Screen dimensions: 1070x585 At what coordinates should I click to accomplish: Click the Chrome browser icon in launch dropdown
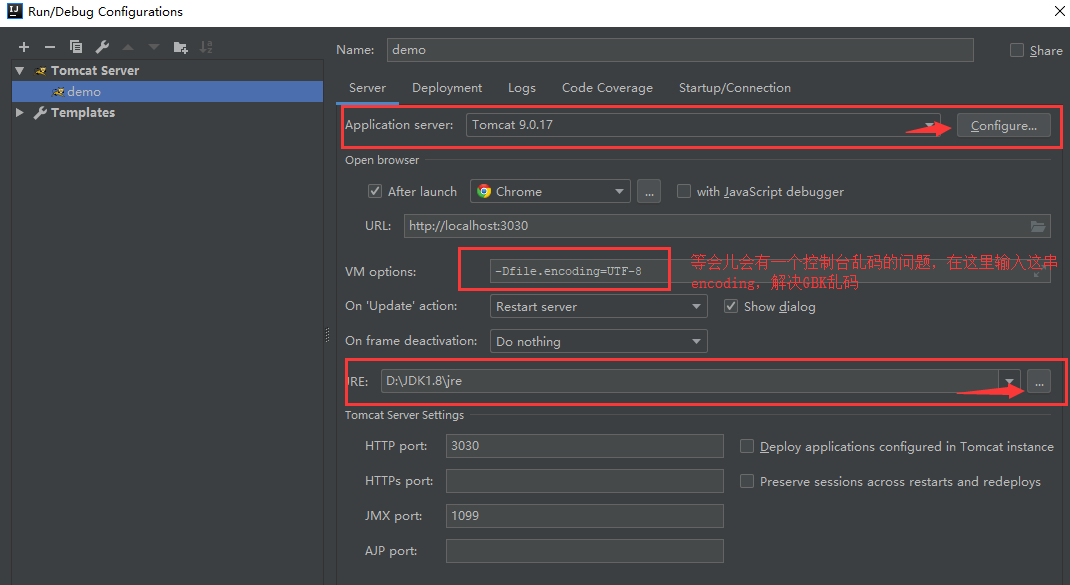click(483, 191)
